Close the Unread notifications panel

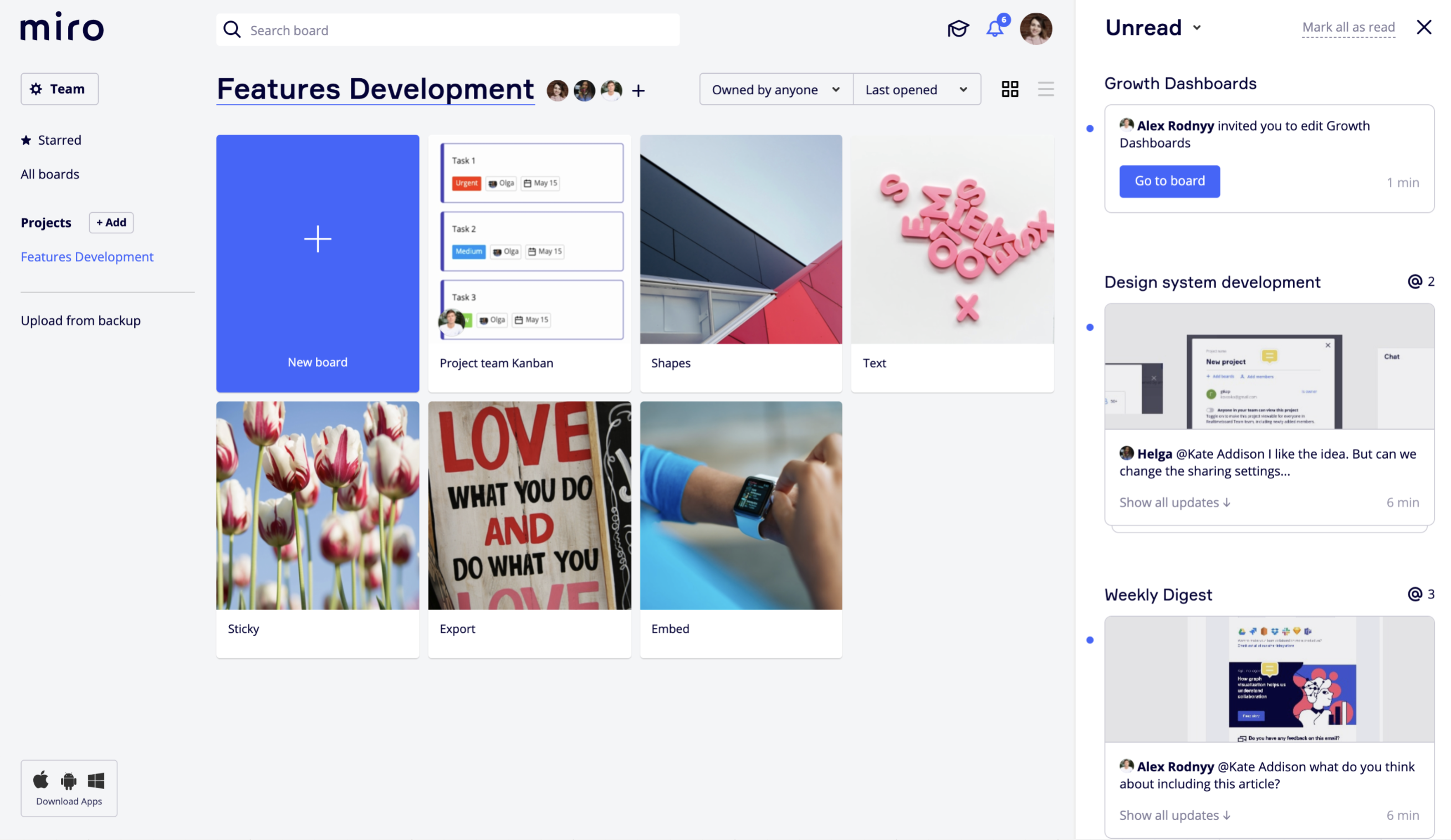1423,27
